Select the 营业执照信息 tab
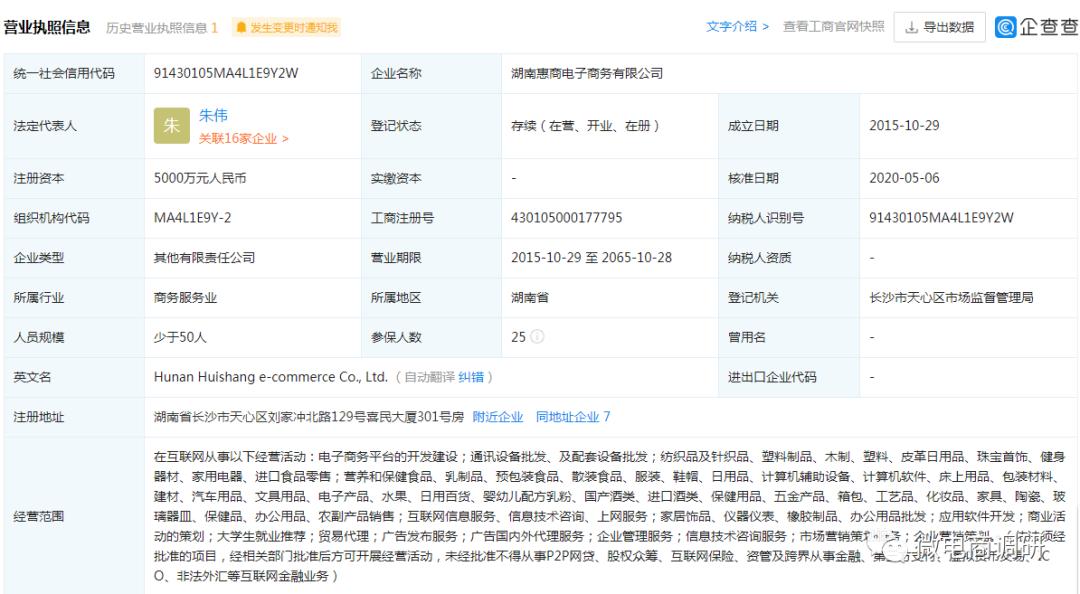 click(x=46, y=26)
